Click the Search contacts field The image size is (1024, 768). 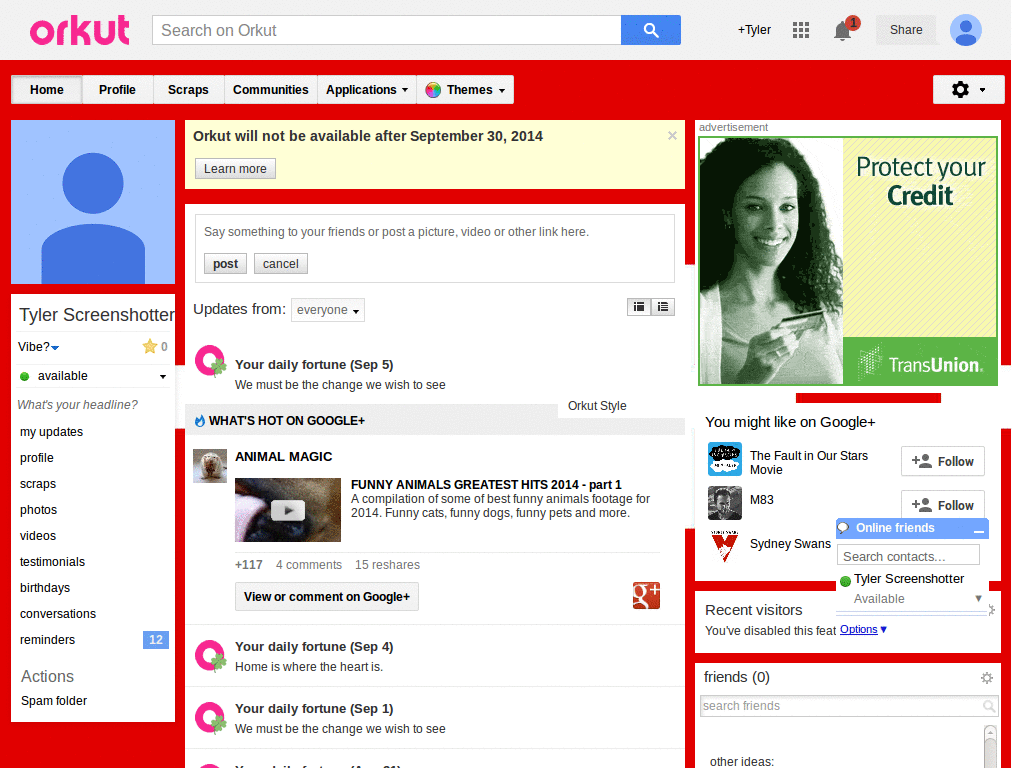(908, 556)
